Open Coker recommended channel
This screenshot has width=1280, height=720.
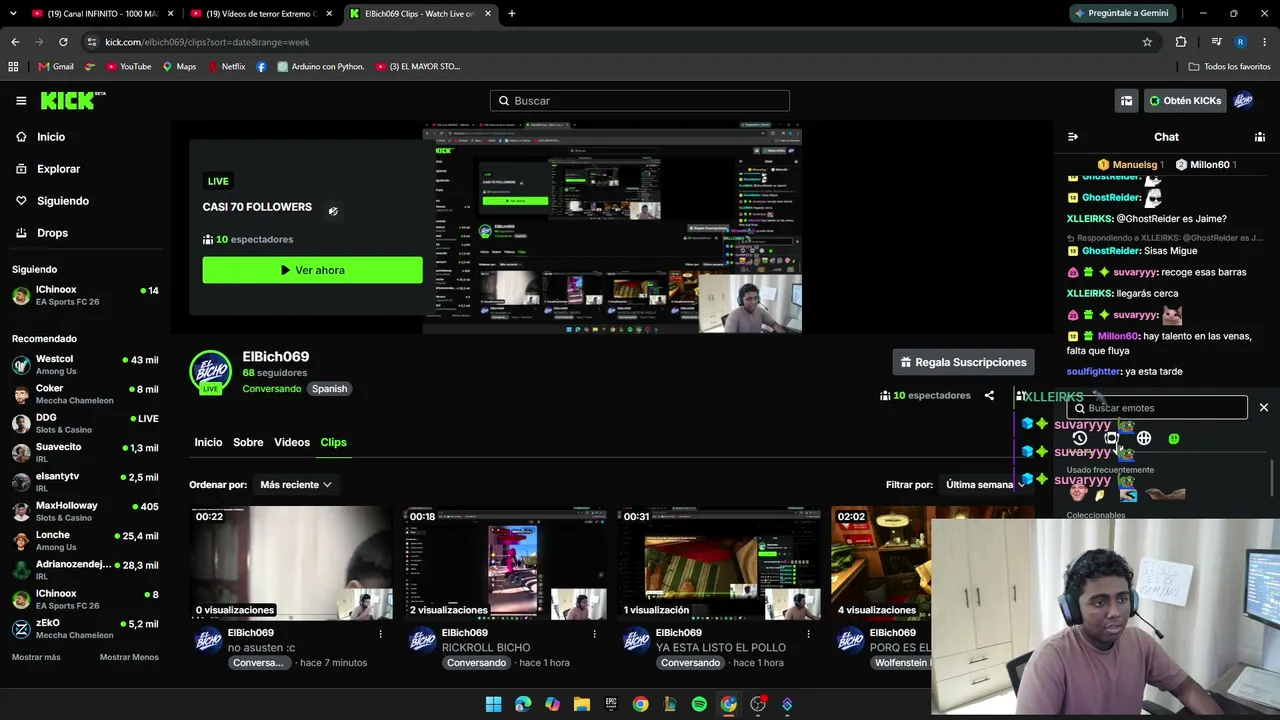86,394
